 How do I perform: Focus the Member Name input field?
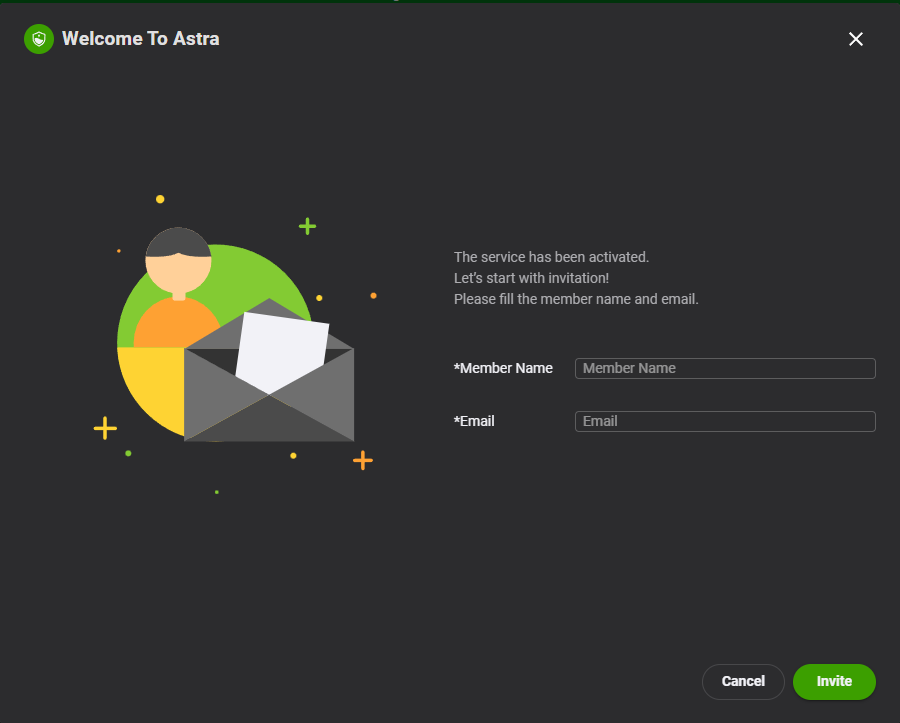pyautogui.click(x=725, y=368)
